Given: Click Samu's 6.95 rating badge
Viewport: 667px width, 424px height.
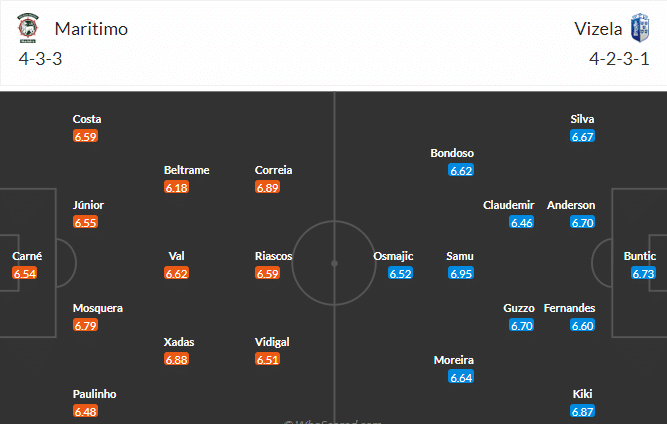Looking at the screenshot, I should pyautogui.click(x=460, y=273).
